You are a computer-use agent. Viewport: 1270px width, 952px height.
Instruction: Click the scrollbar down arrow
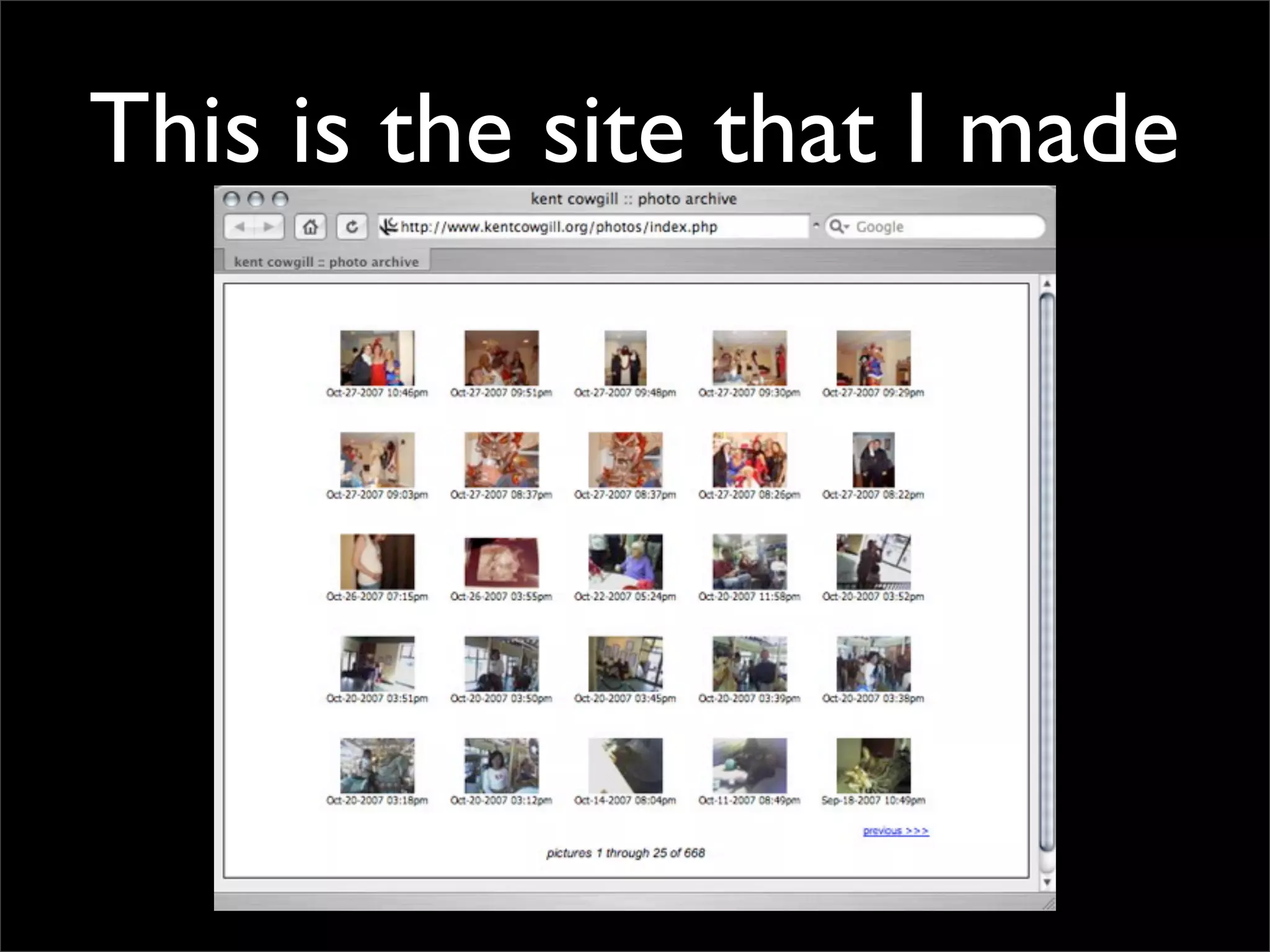pyautogui.click(x=1047, y=881)
